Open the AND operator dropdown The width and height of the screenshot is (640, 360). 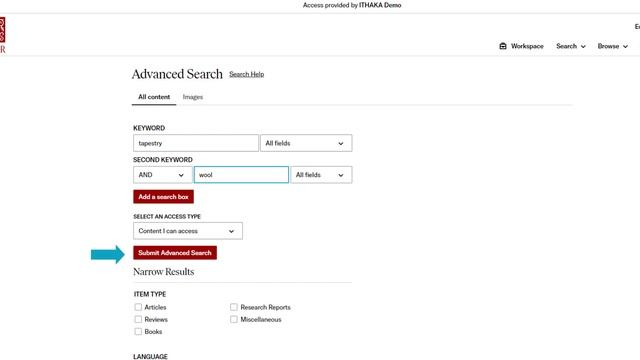162,175
